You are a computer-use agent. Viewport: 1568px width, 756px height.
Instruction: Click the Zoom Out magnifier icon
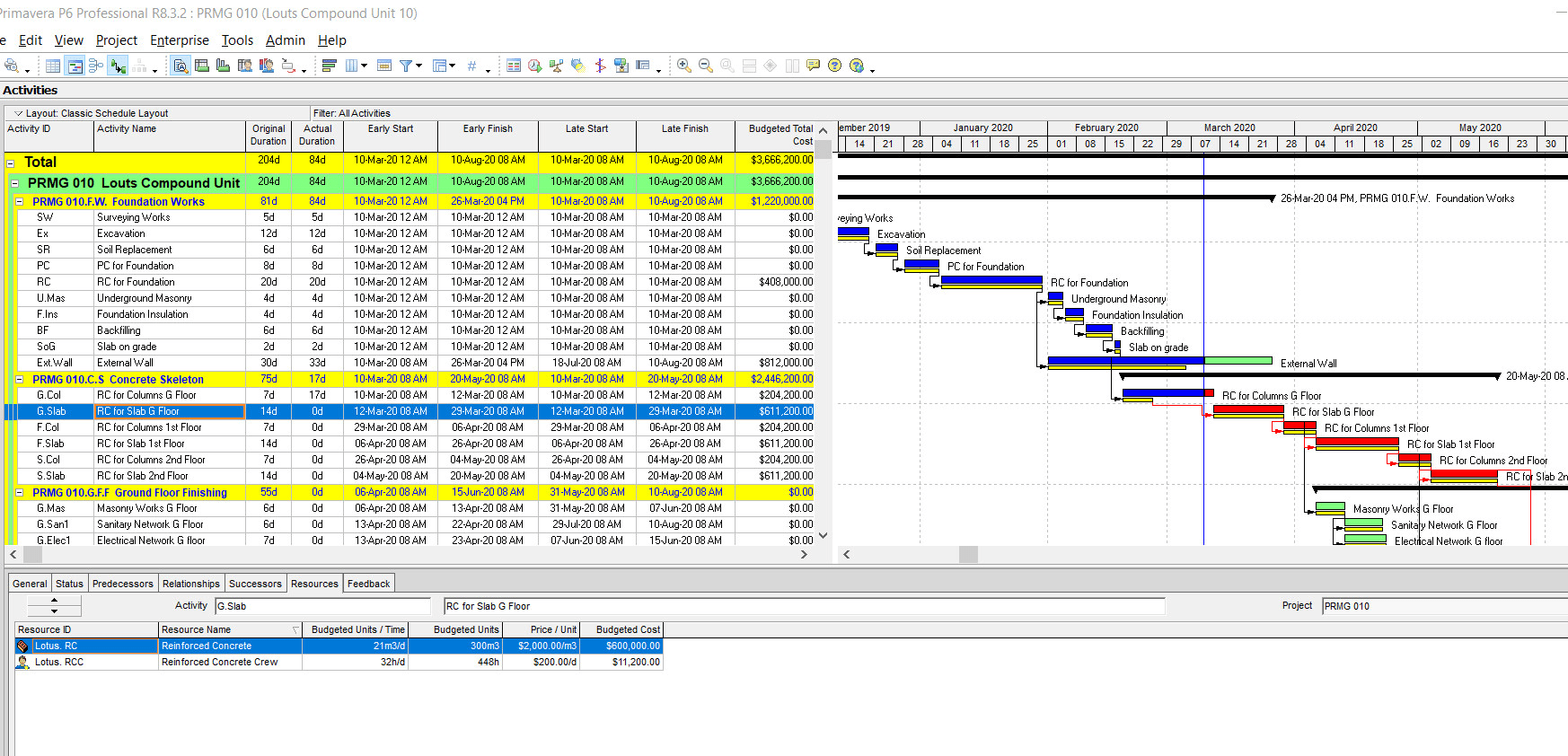pyautogui.click(x=706, y=66)
